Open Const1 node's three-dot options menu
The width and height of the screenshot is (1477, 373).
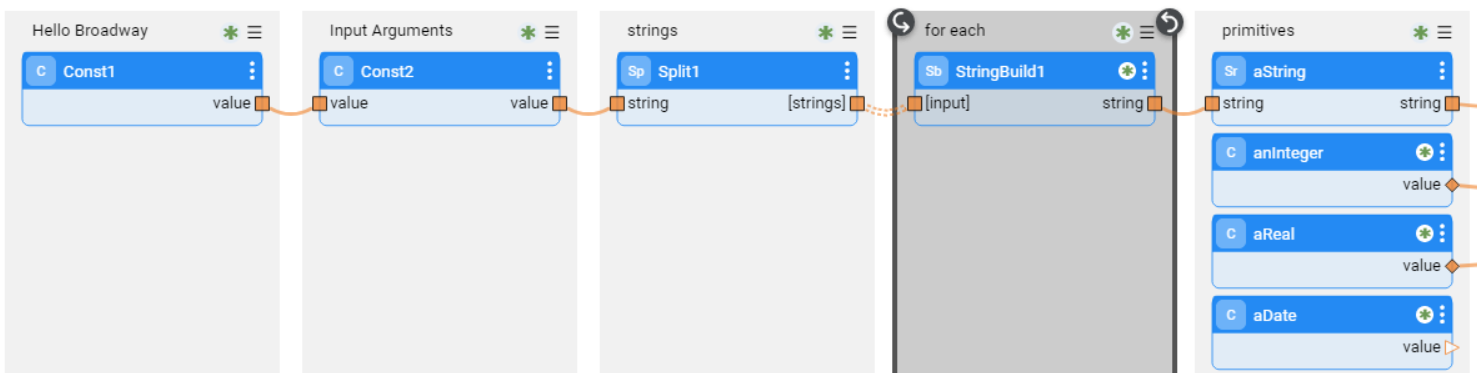tap(252, 71)
